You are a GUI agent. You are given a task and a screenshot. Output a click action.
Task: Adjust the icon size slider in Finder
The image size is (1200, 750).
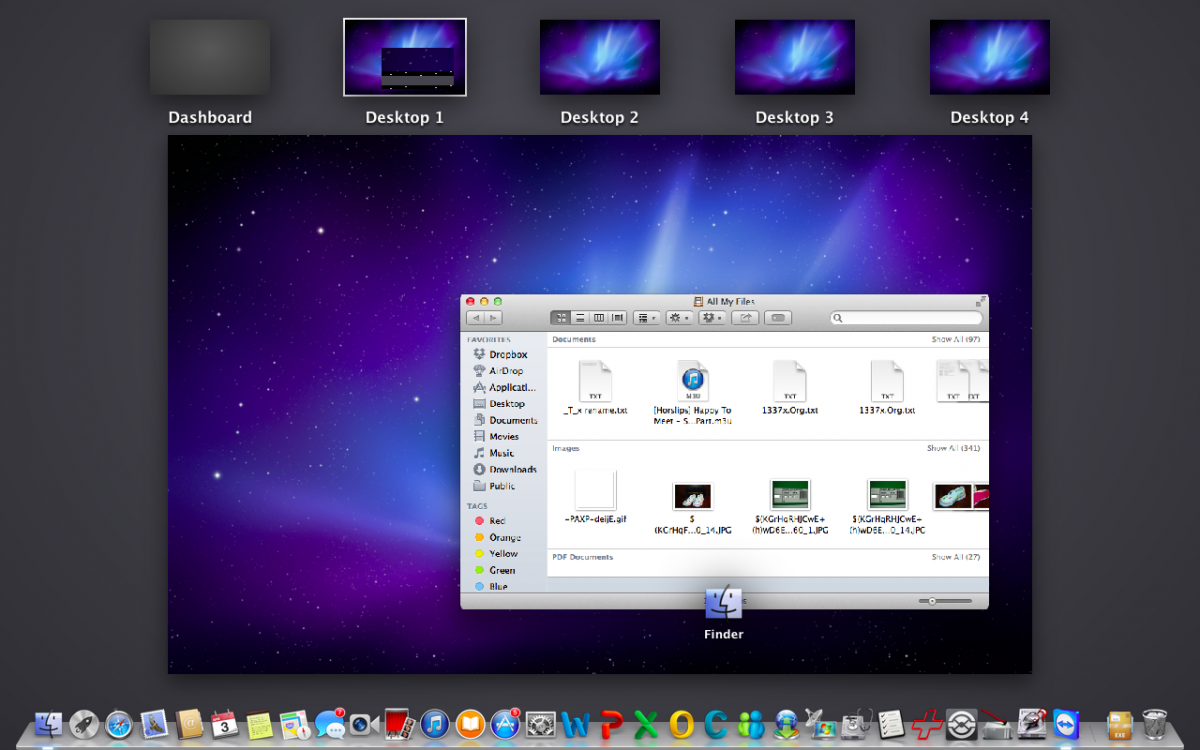tap(932, 601)
